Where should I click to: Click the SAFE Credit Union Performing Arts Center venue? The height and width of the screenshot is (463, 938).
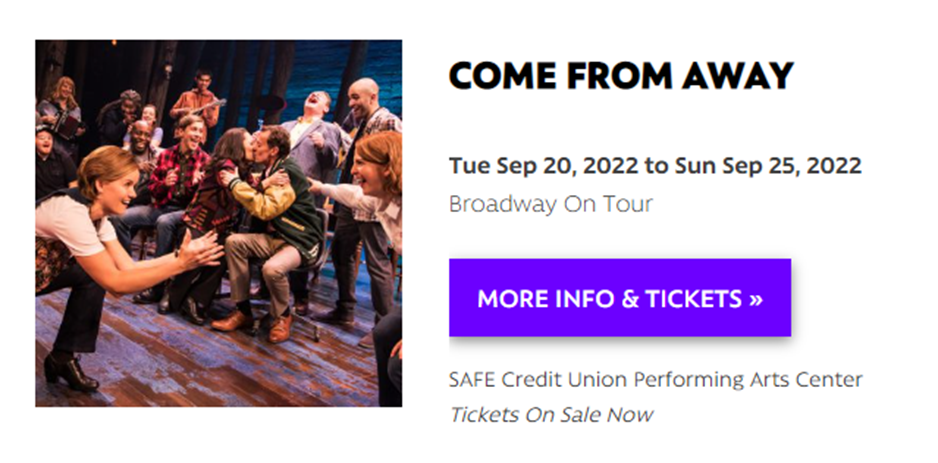pos(655,380)
